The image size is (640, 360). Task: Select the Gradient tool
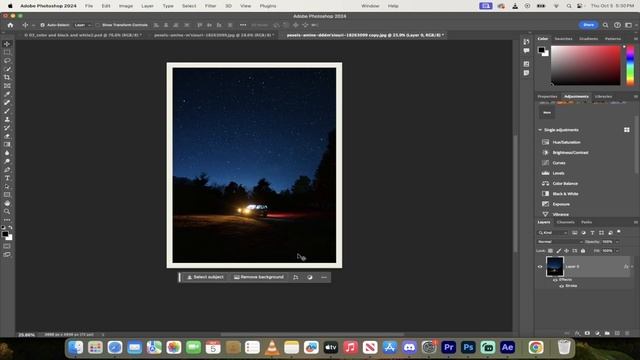[x=7, y=144]
